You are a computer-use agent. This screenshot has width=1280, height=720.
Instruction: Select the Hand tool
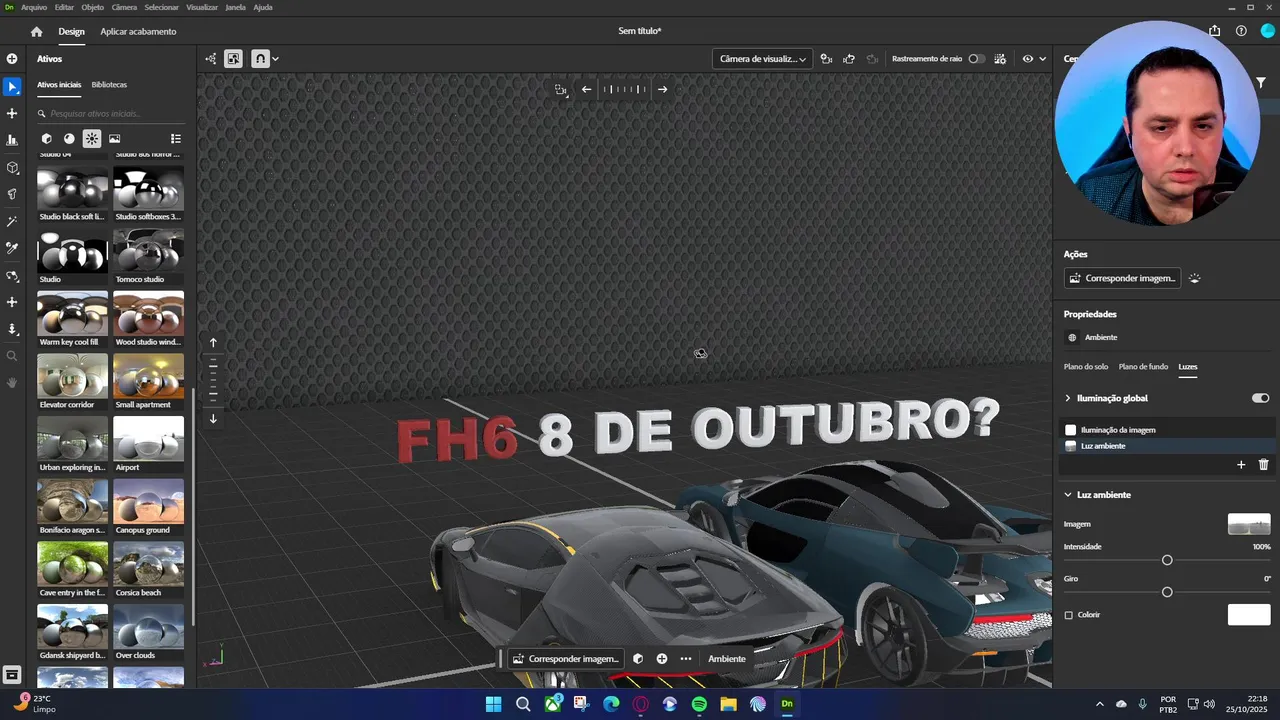coord(12,383)
